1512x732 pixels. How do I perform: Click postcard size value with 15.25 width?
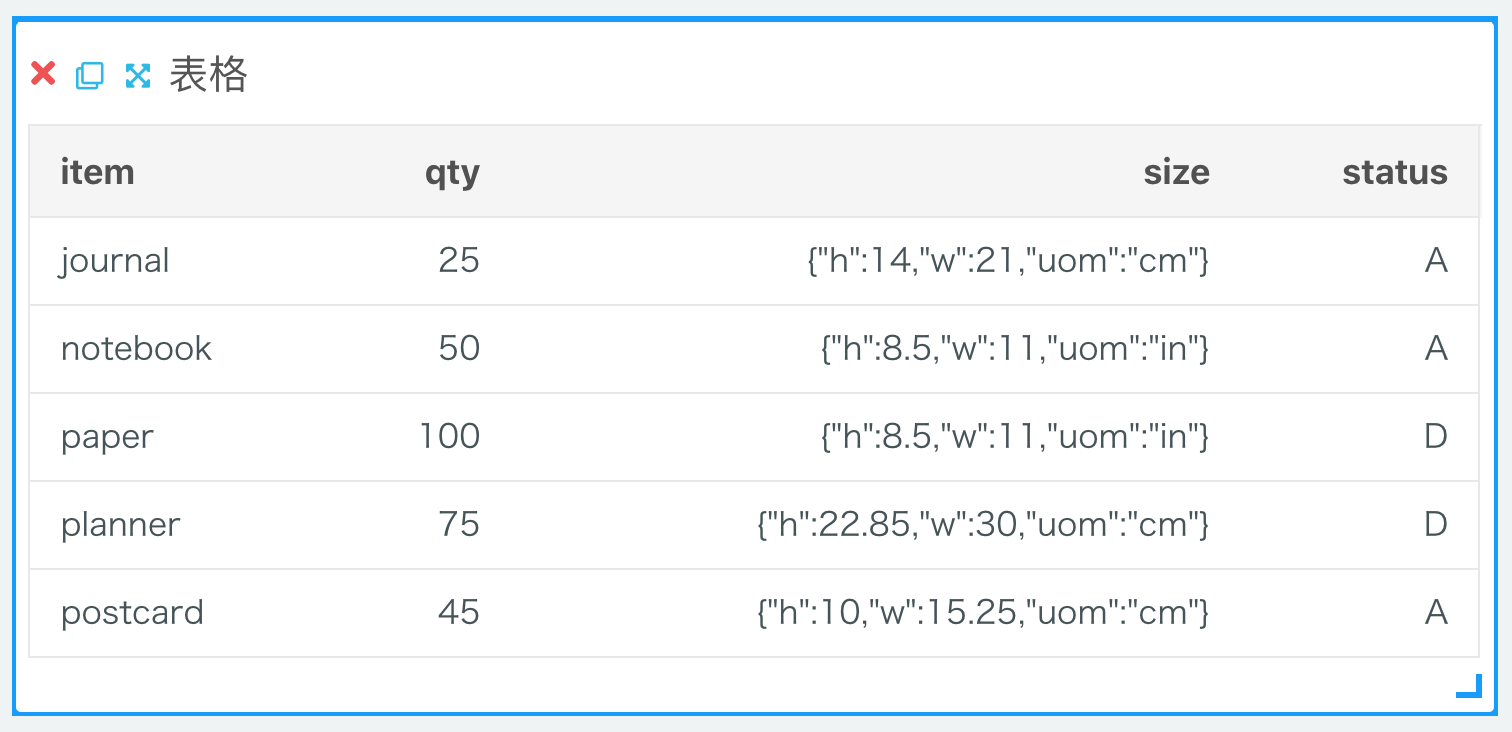983,612
